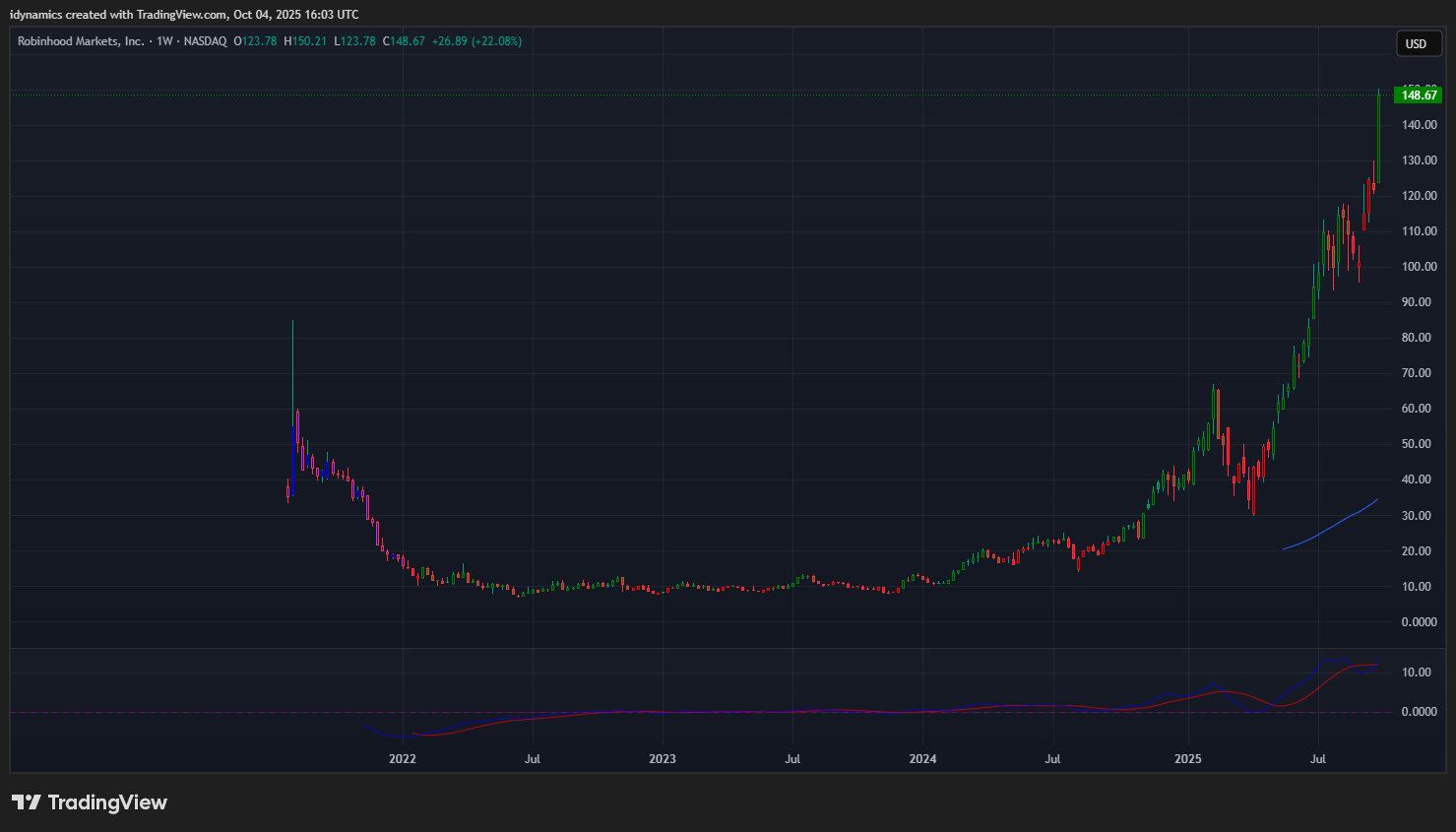Click the green 148.67 current price tag
This screenshot has width=1456, height=832.
point(1419,96)
